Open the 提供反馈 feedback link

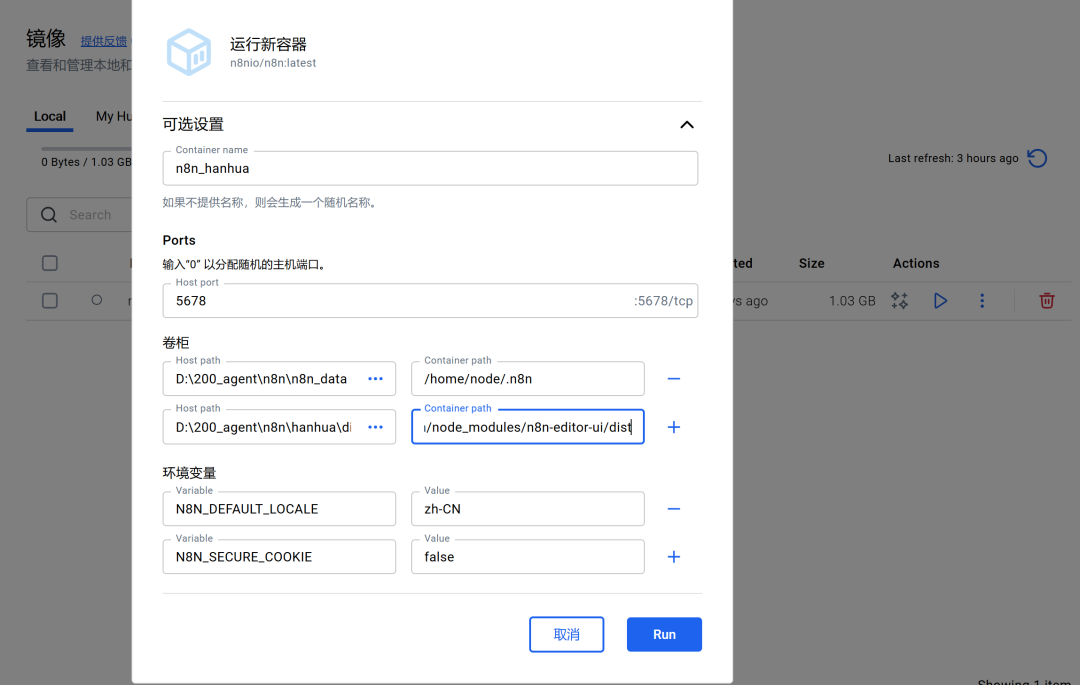[x=104, y=41]
